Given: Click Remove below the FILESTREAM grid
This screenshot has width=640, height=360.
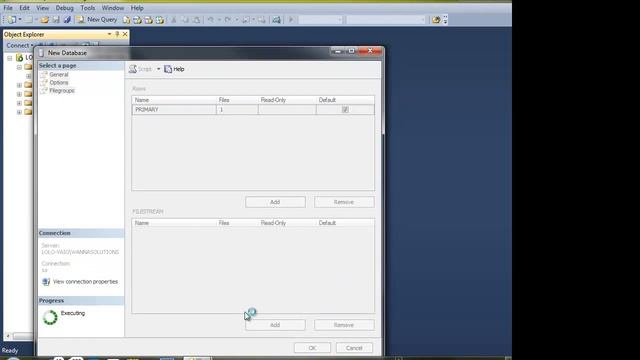Looking at the screenshot, I should 344,325.
